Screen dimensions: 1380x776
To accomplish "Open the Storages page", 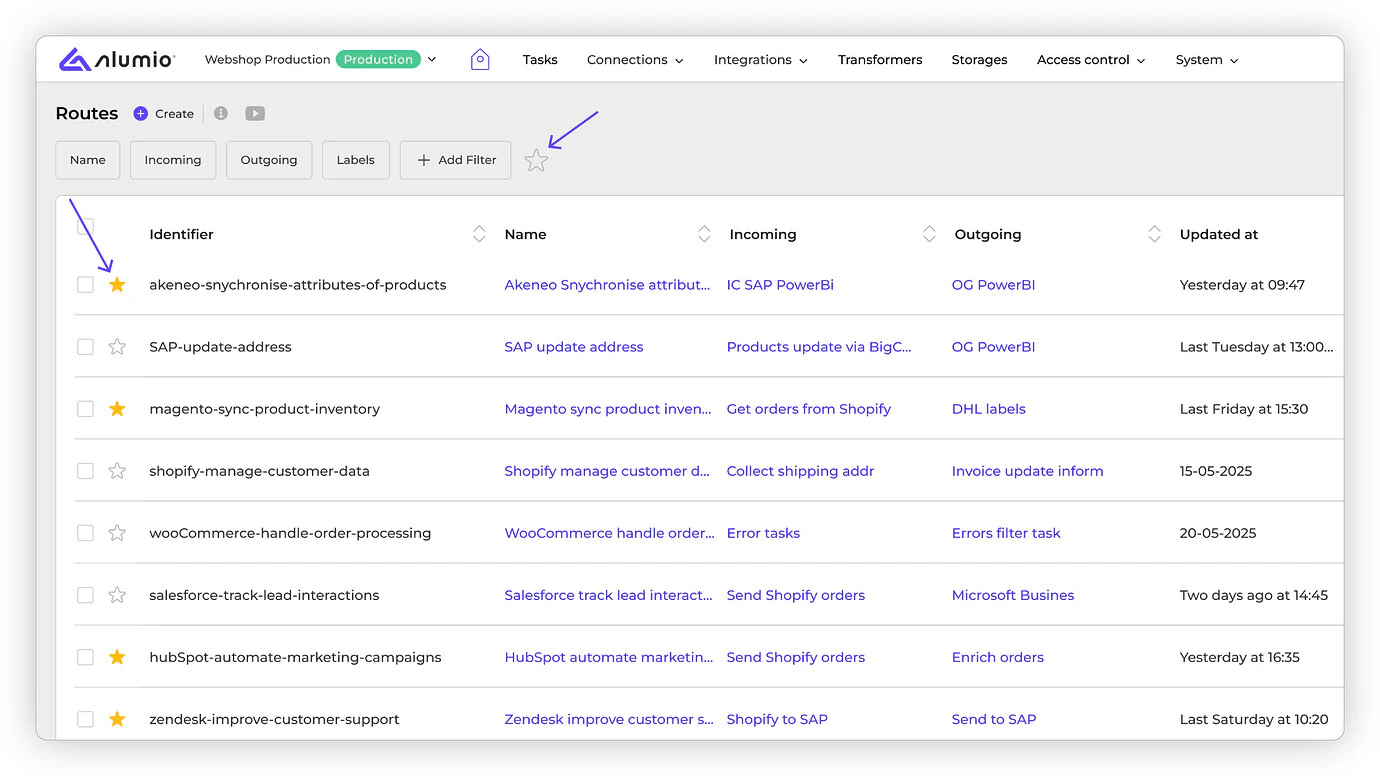I will click(x=979, y=60).
